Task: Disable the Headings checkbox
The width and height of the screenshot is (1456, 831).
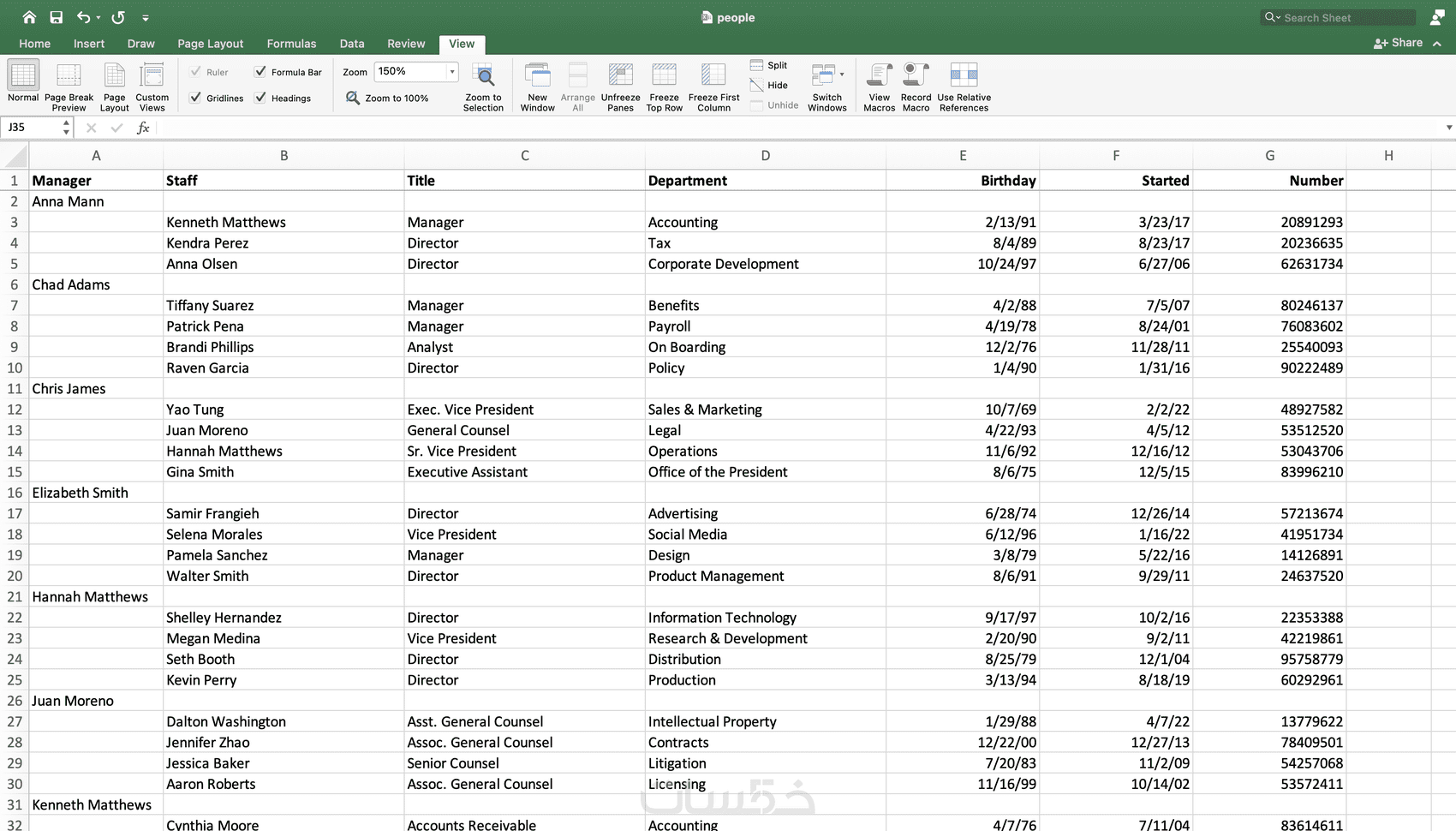Action: coord(260,98)
